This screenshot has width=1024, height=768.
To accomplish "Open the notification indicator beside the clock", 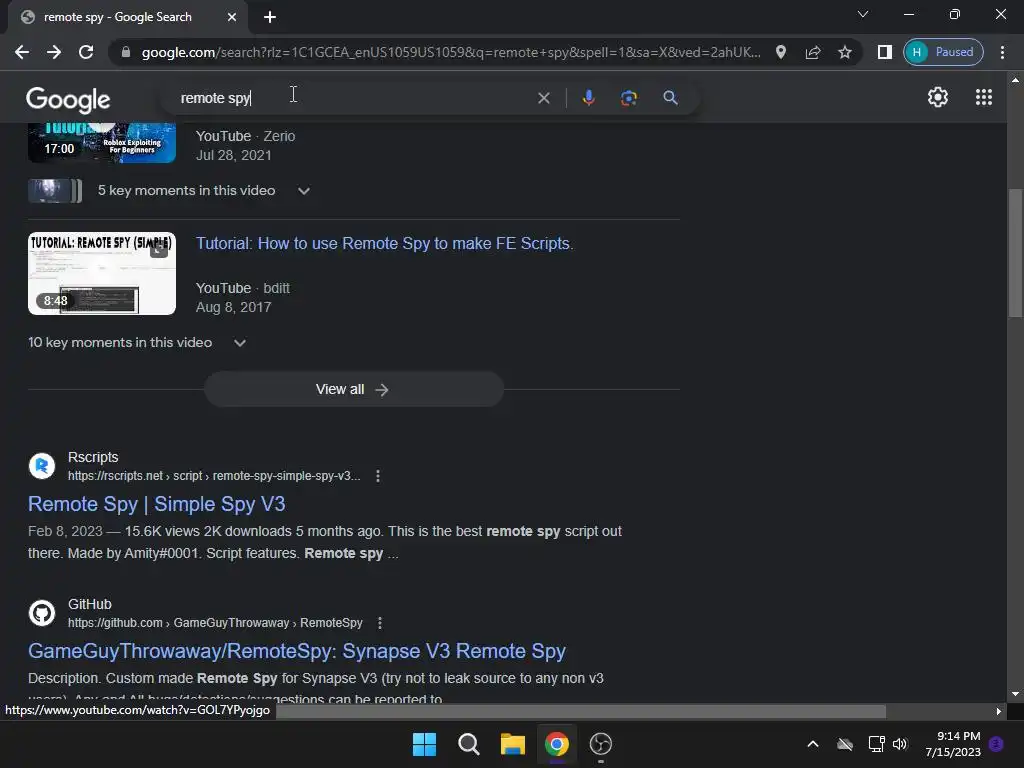I will (996, 744).
